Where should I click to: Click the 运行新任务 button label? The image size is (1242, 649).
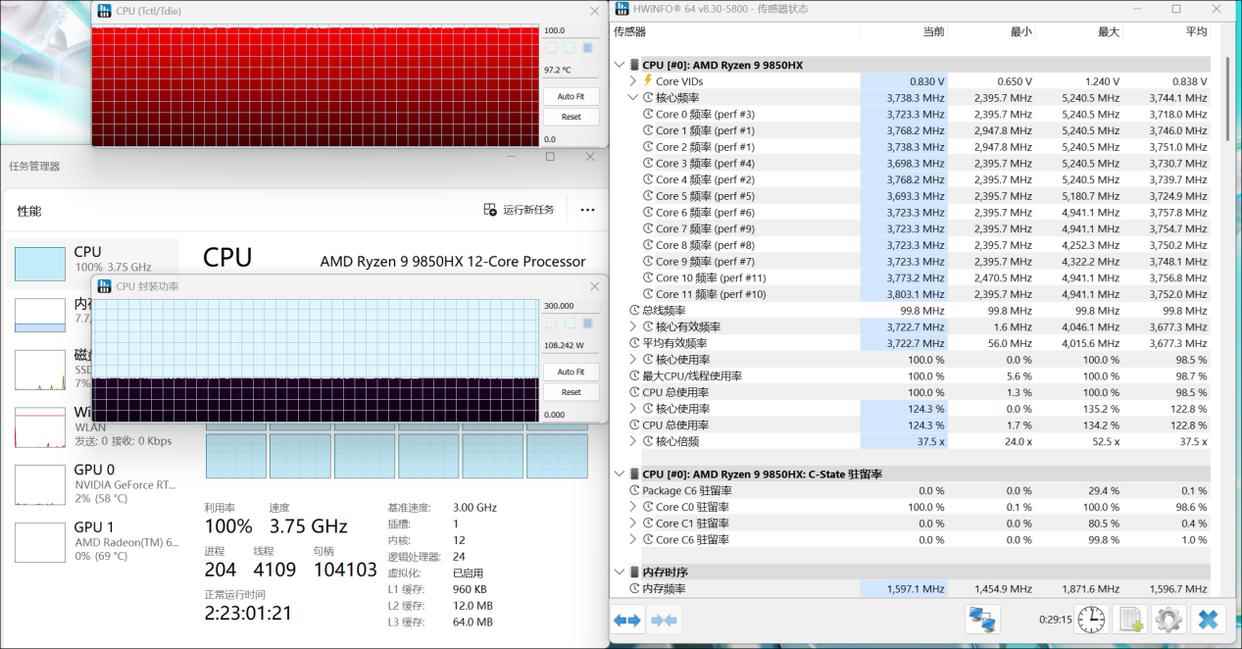tap(528, 210)
